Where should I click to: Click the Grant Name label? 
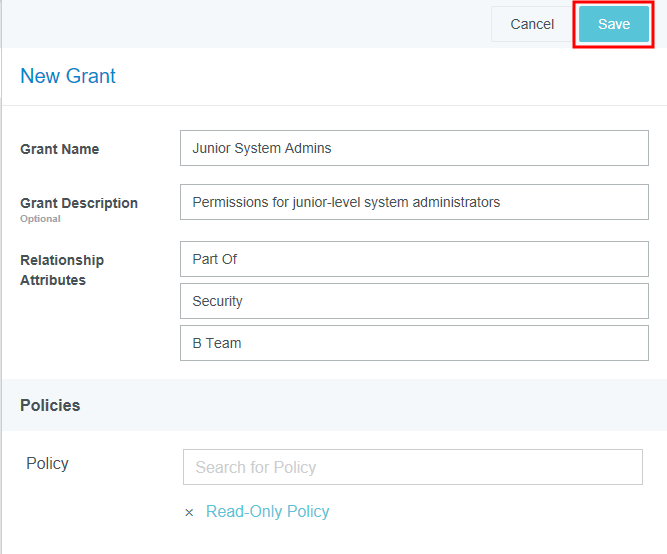point(59,149)
